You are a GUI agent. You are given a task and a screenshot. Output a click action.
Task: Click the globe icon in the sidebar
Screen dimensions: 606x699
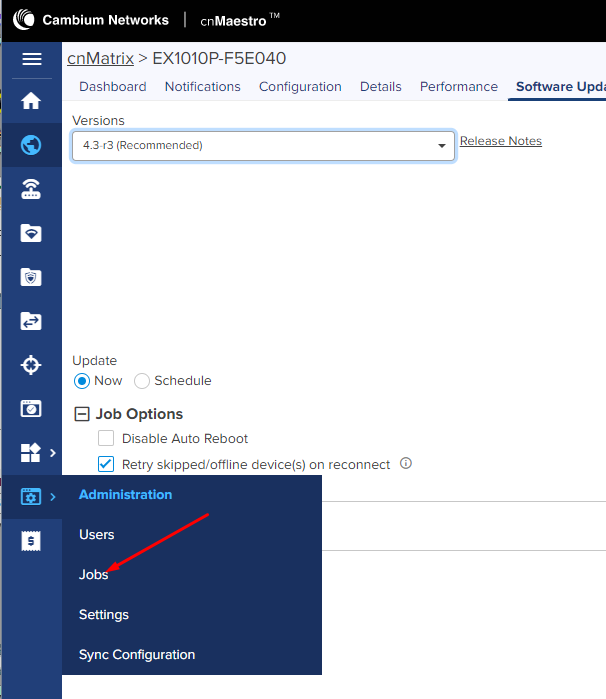pyautogui.click(x=31, y=146)
